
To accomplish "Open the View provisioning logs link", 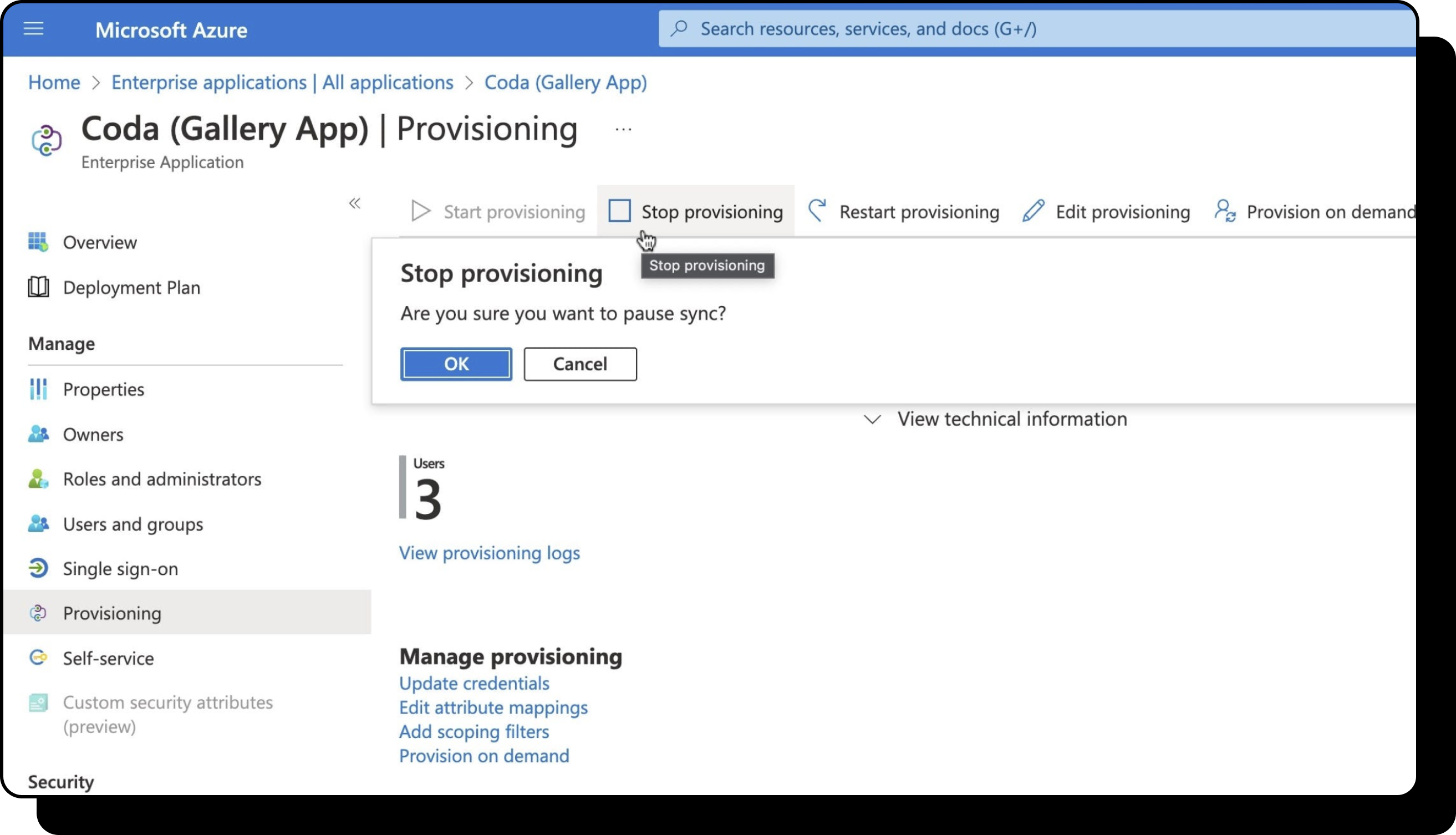I will (489, 553).
